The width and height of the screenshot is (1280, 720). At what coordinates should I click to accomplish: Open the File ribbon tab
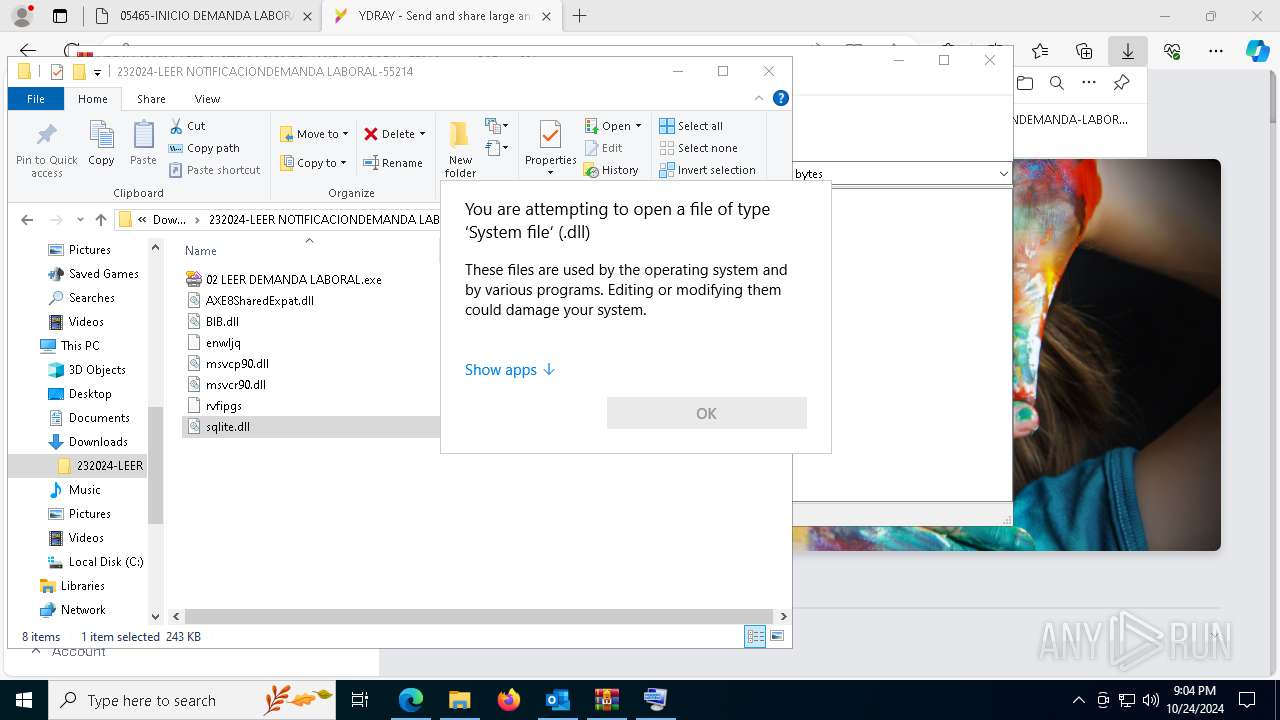(x=36, y=99)
